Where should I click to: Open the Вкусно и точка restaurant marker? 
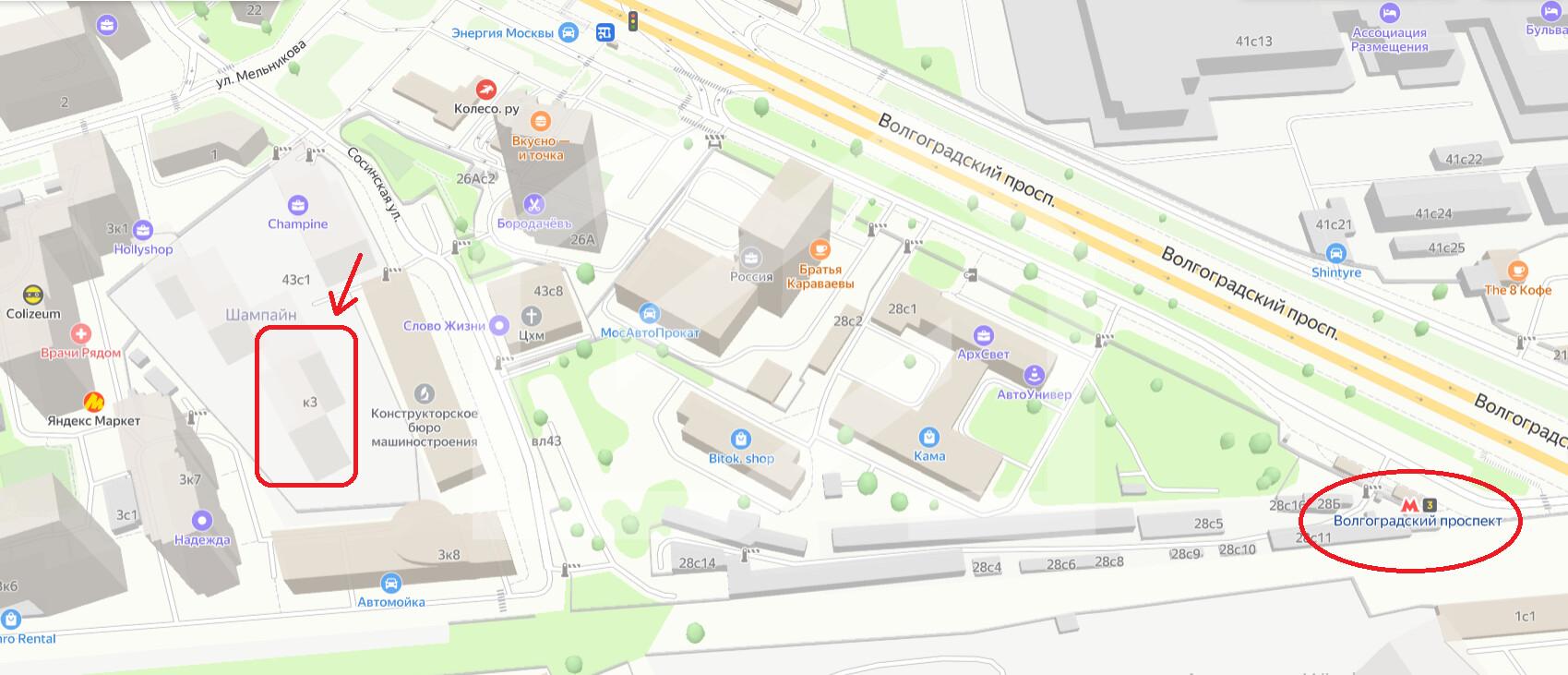point(542,121)
